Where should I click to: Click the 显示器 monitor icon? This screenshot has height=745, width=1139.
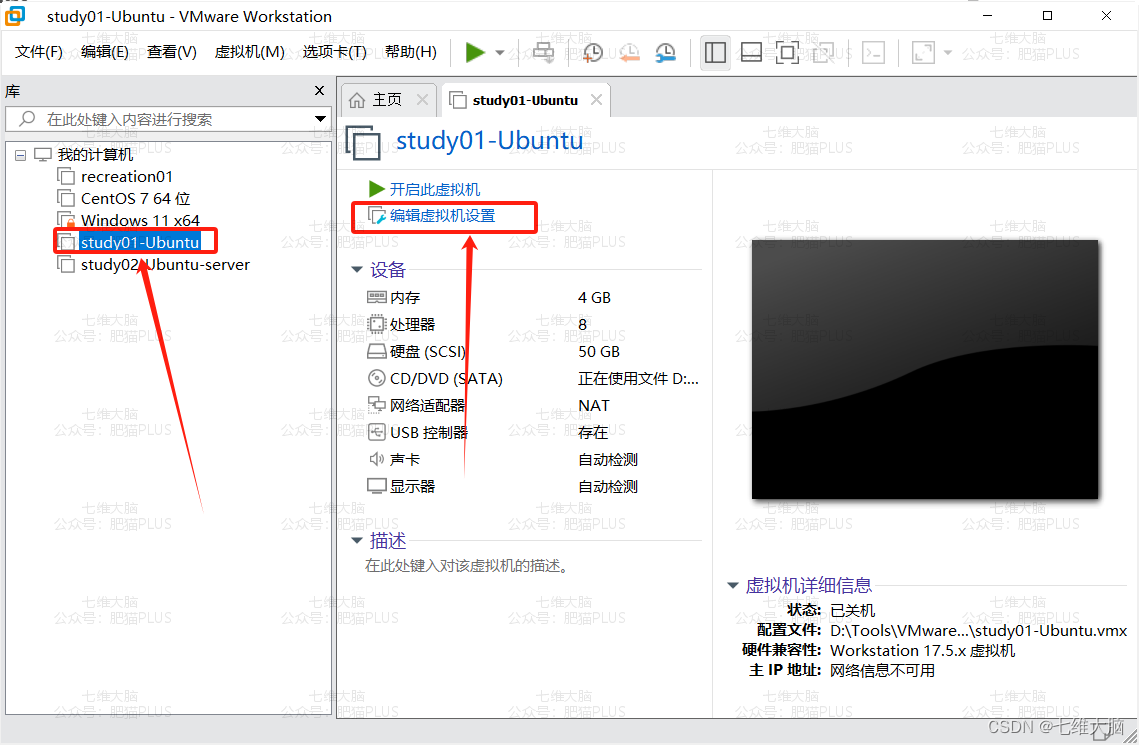click(x=376, y=486)
